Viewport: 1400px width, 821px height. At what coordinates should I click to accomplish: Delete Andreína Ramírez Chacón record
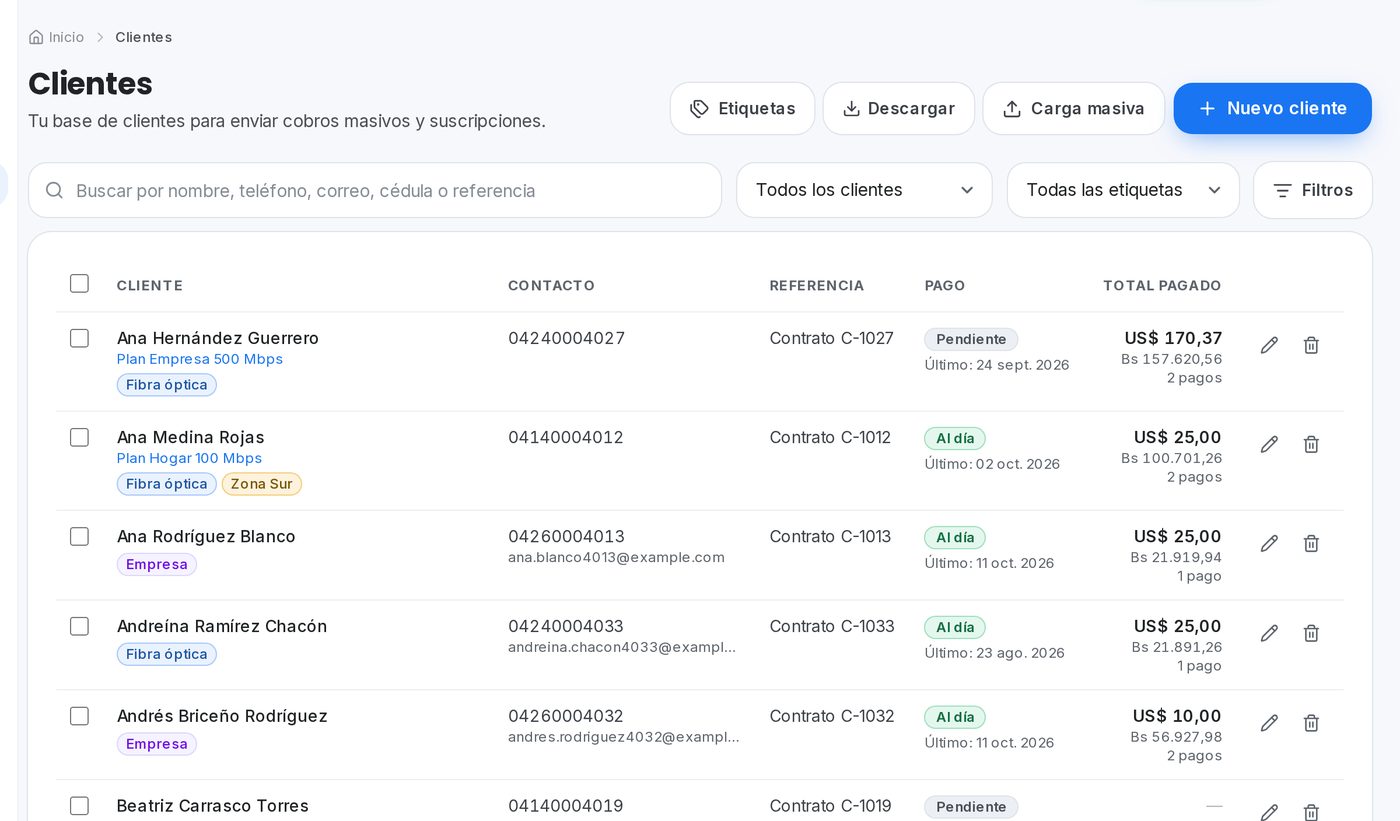click(1311, 633)
